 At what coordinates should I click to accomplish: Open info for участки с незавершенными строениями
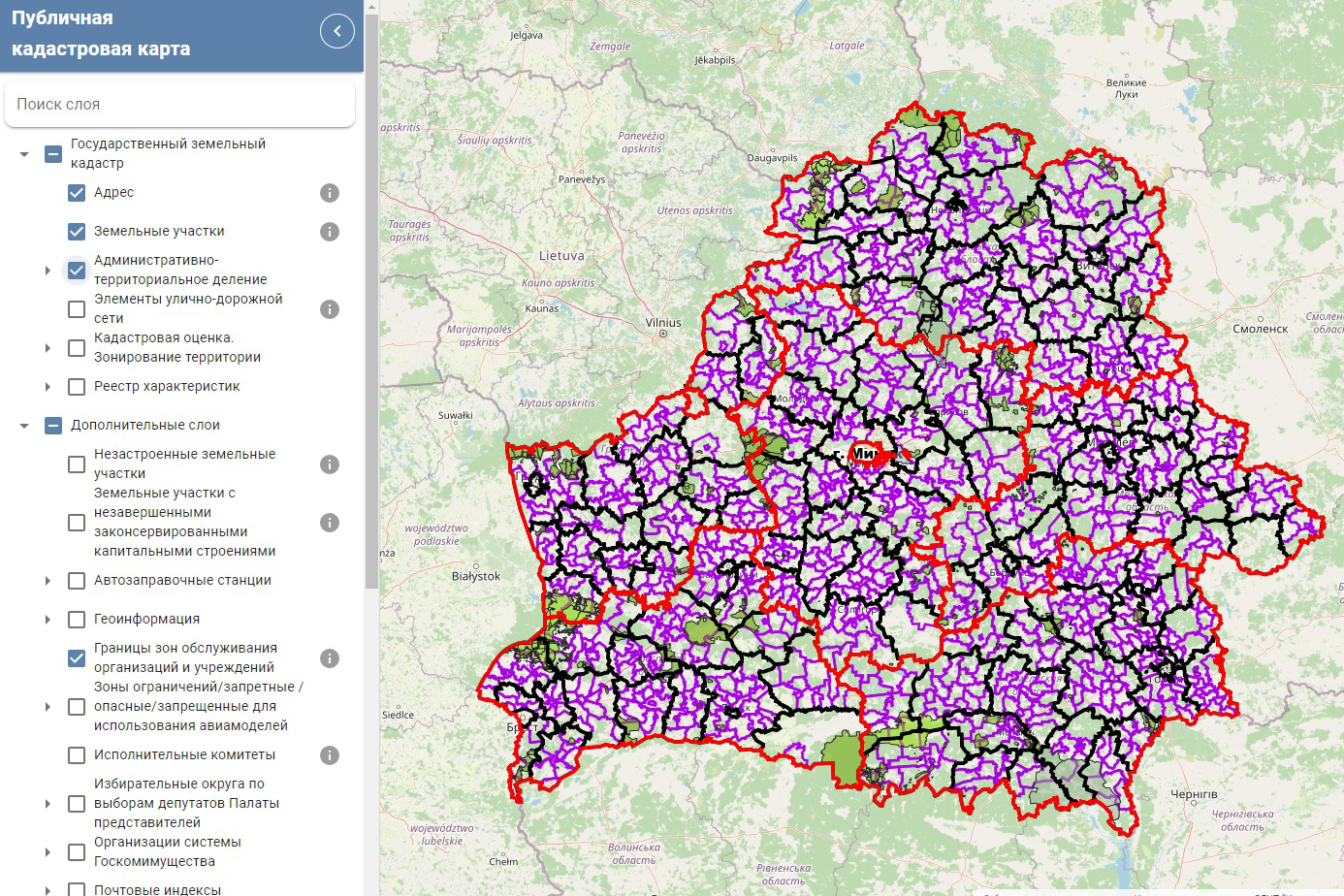[x=330, y=523]
